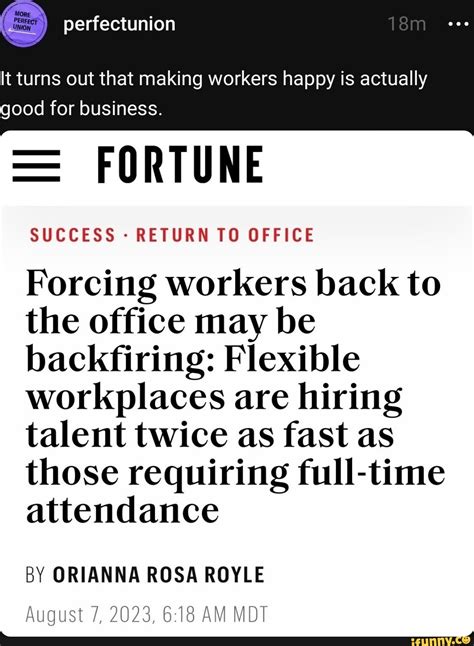Click 'good for business' in the caption

(x=79, y=109)
